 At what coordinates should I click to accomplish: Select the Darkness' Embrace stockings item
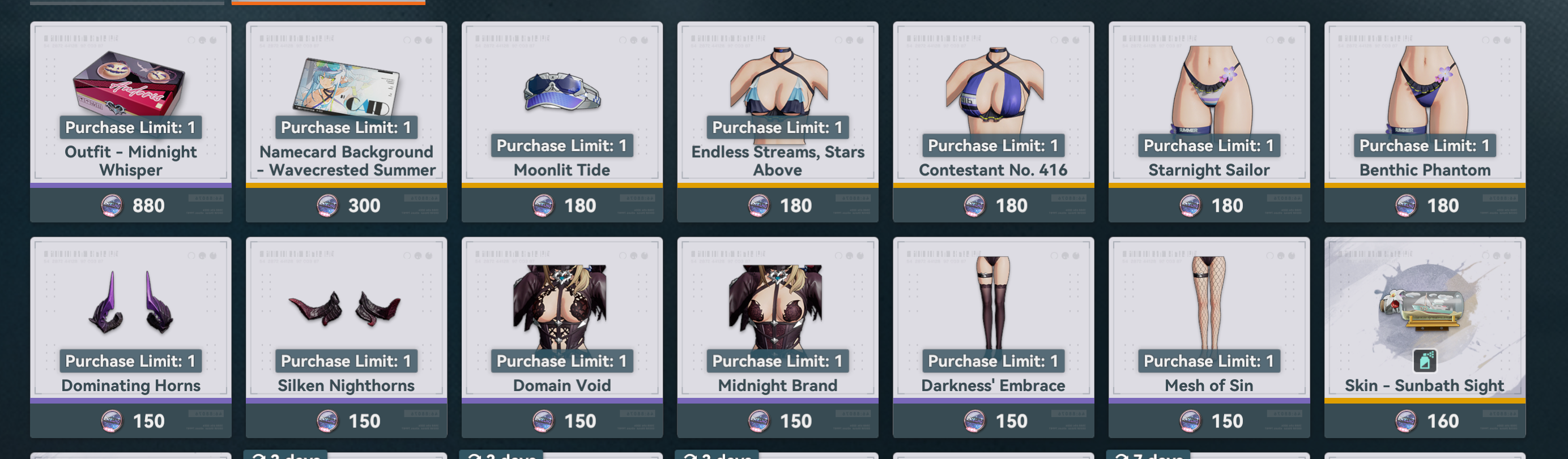[x=993, y=337]
